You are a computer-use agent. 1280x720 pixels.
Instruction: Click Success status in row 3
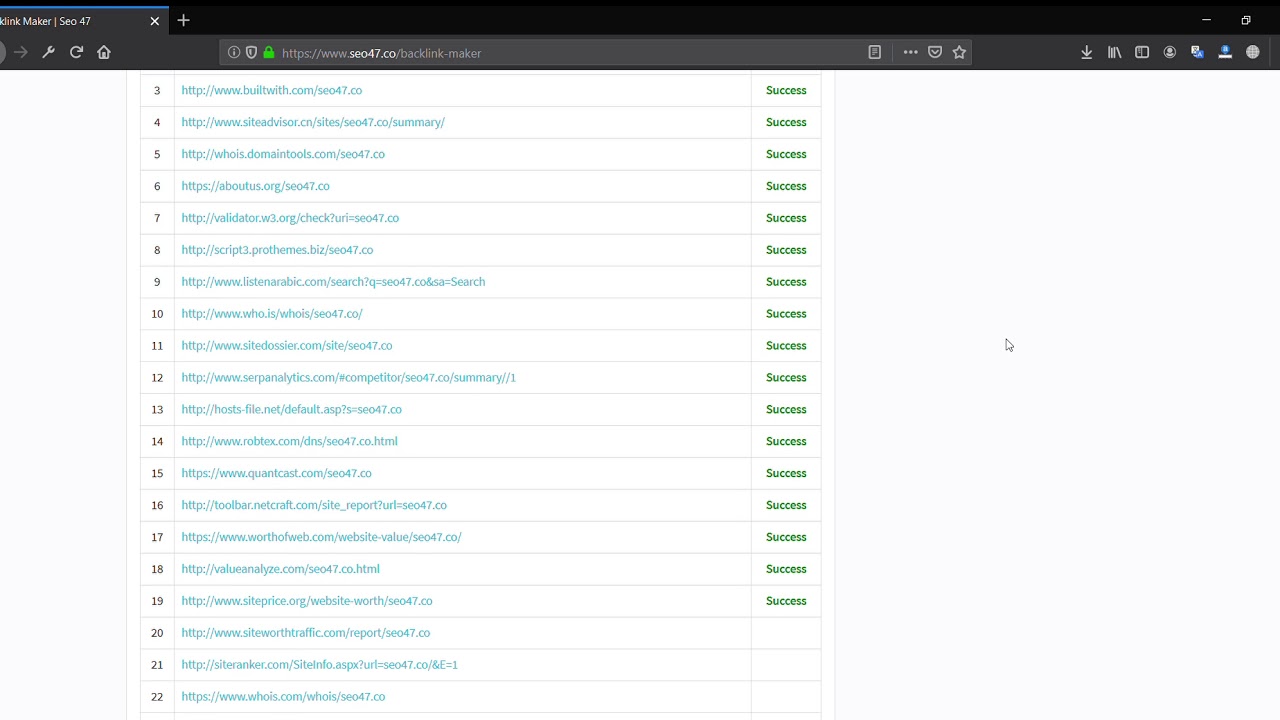(x=786, y=90)
